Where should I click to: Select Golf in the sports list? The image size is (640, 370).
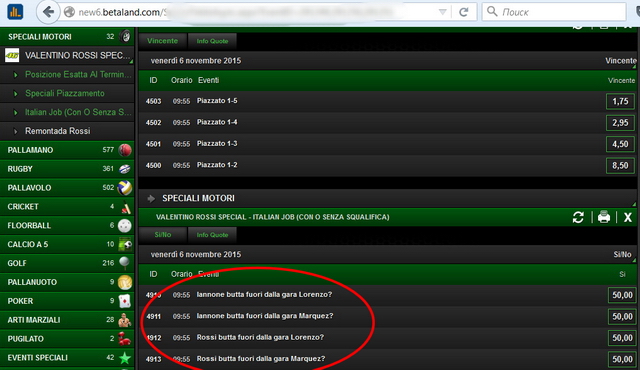coord(67,263)
